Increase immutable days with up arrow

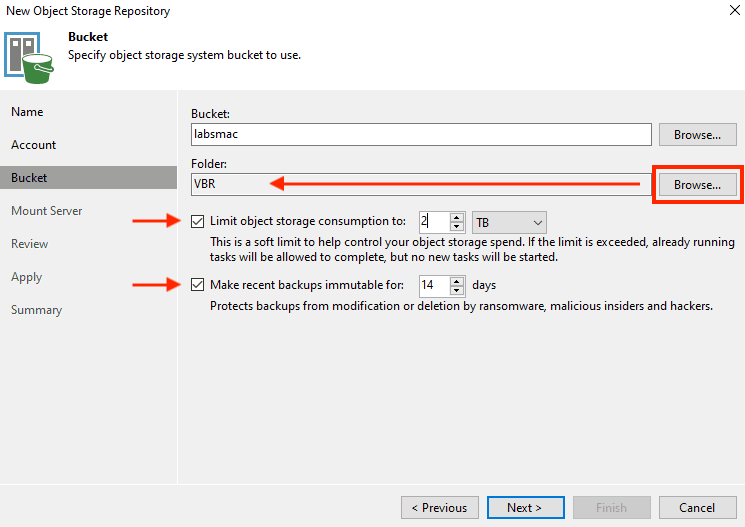(x=457, y=281)
